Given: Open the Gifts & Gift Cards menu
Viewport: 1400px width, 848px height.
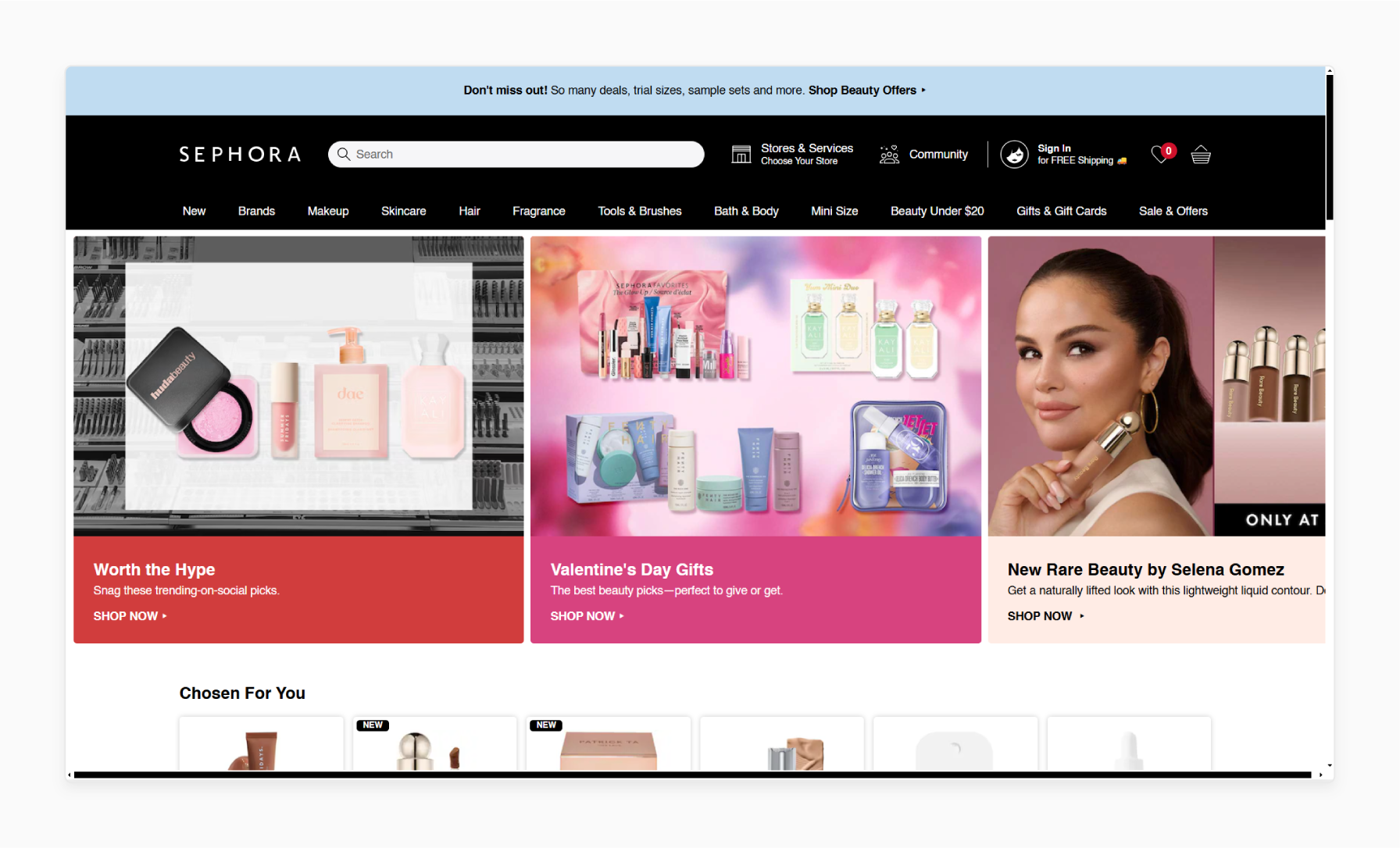Looking at the screenshot, I should pyautogui.click(x=1062, y=211).
